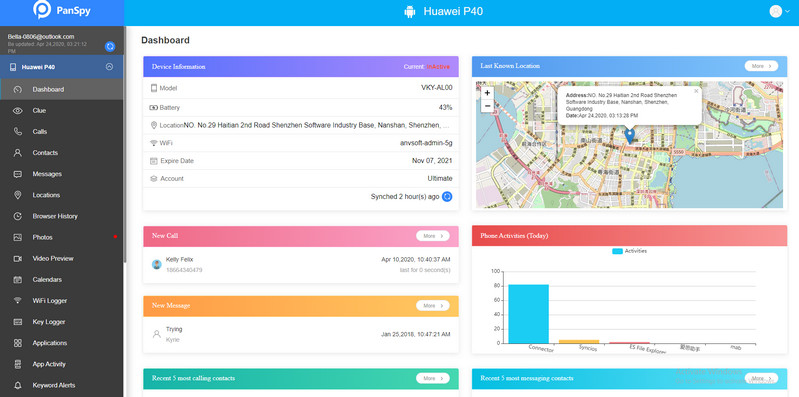Refresh account data with the sidebar sync icon
The height and width of the screenshot is (397, 799).
110,46
